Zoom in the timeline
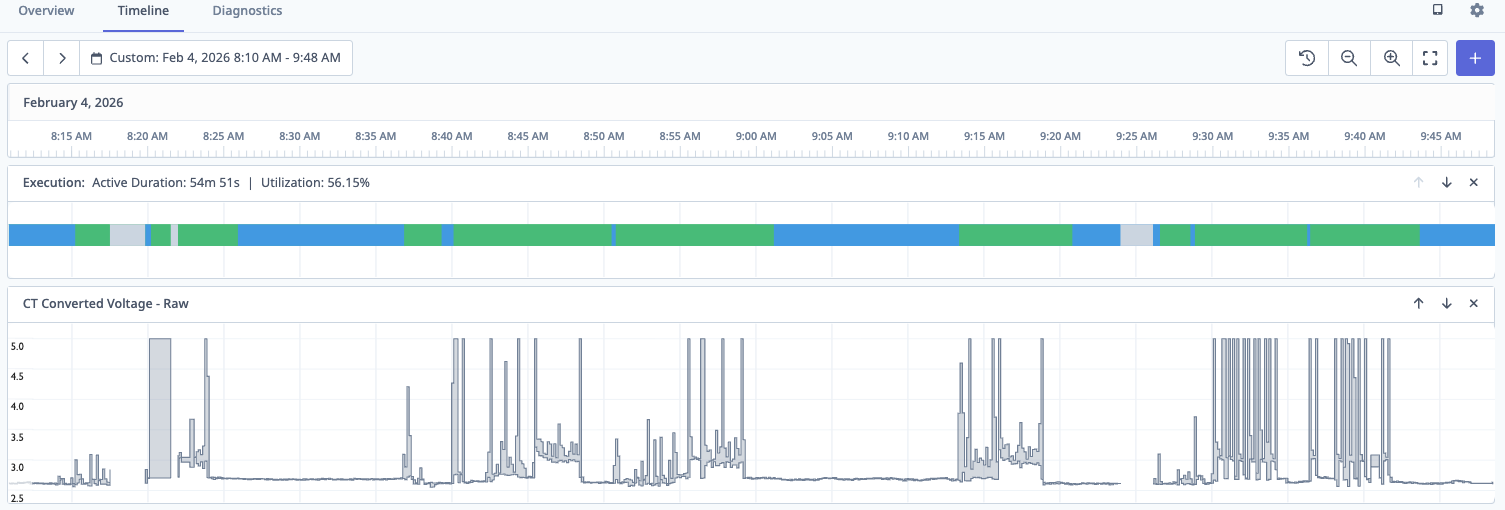 [x=1391, y=58]
